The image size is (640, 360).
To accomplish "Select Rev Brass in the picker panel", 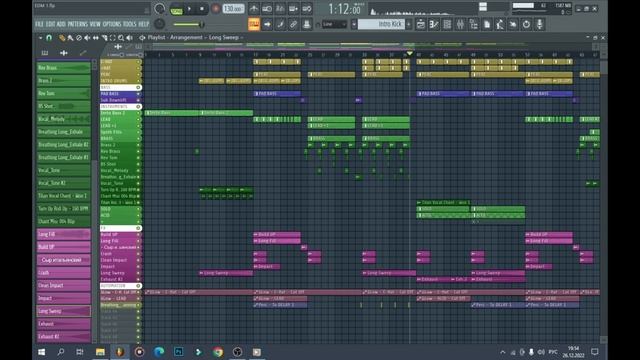I will coord(63,68).
